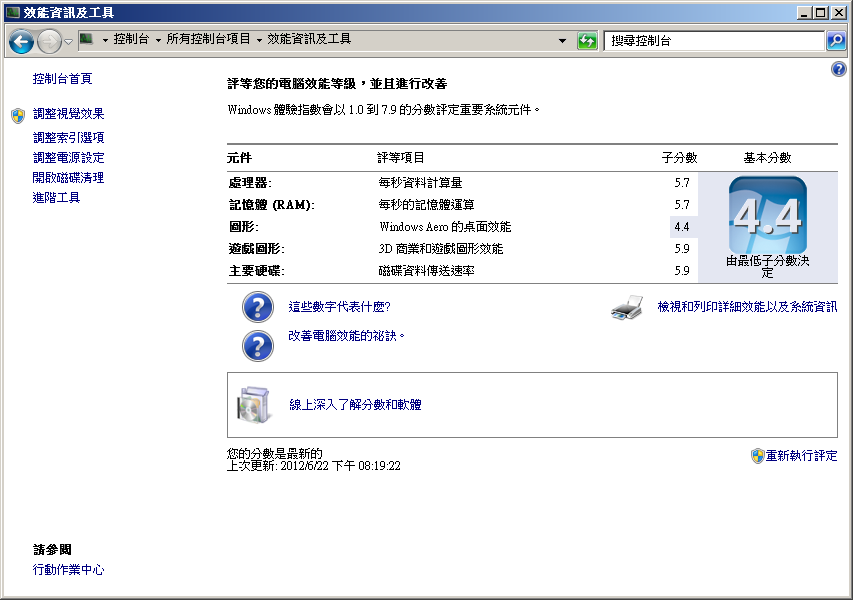
Task: Maximize the 效能資訊及工具 window
Action: coord(821,13)
